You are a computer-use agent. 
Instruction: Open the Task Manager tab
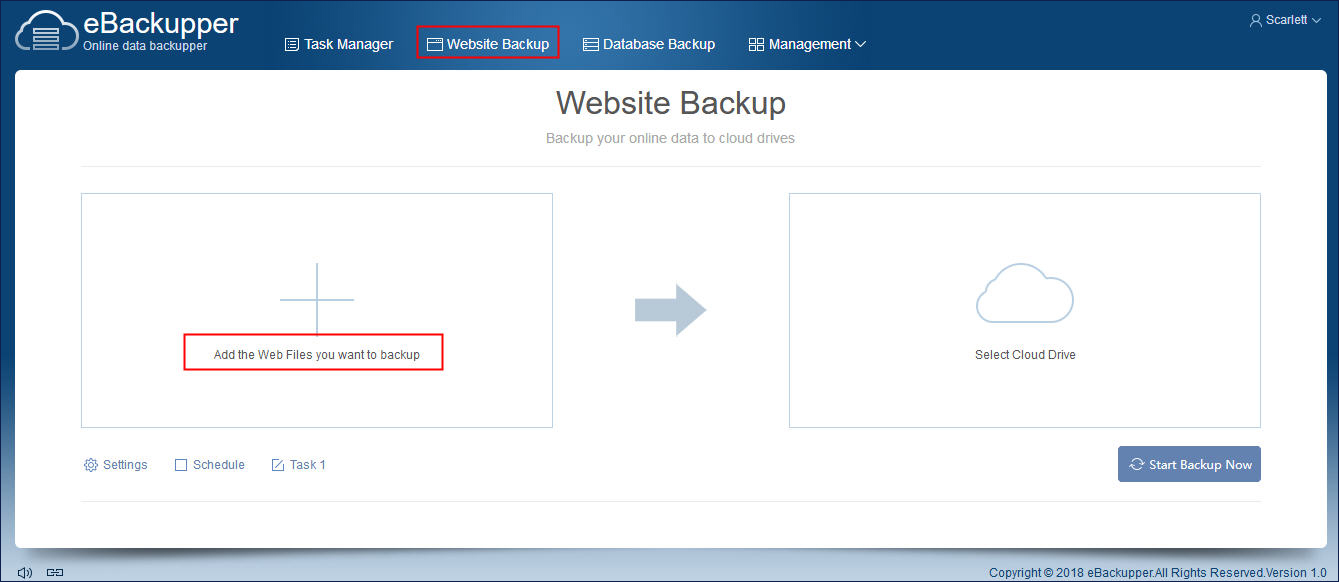(x=339, y=44)
